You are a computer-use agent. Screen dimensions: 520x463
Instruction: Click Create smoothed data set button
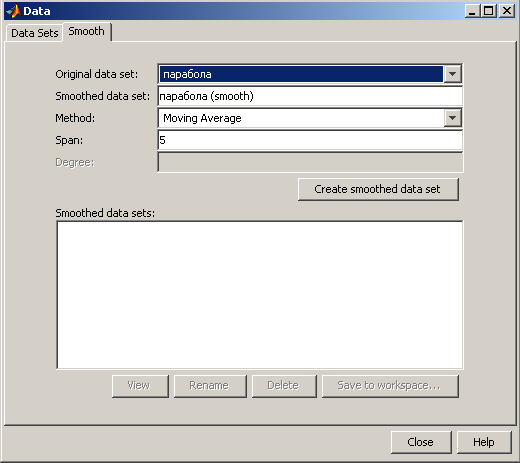[378, 189]
